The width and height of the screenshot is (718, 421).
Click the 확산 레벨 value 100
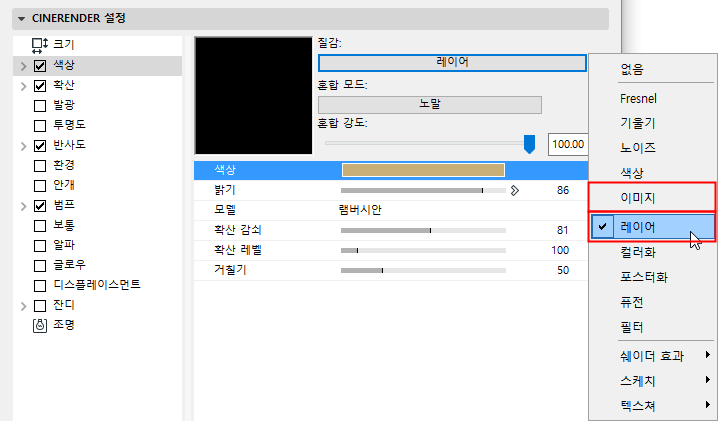(x=560, y=250)
